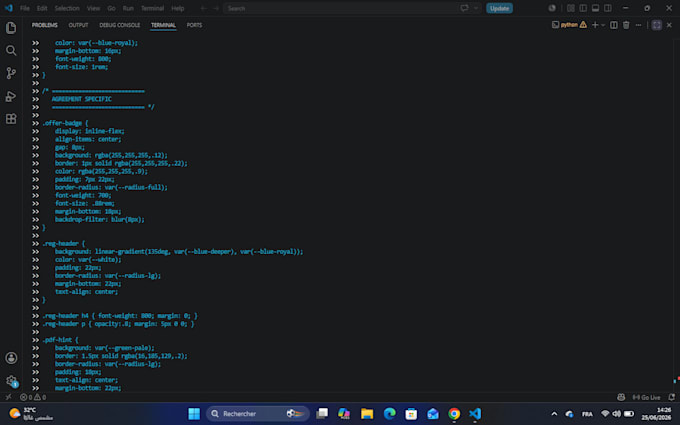Go forward with the right navigation arrow

[216, 8]
